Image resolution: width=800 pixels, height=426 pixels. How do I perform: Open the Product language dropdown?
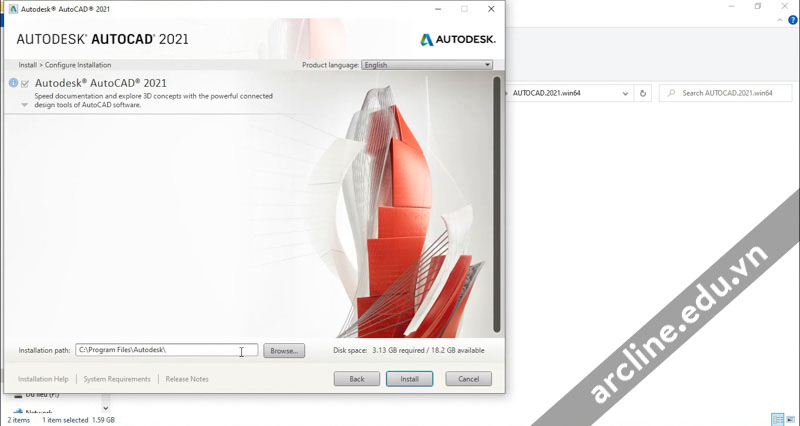[x=427, y=65]
